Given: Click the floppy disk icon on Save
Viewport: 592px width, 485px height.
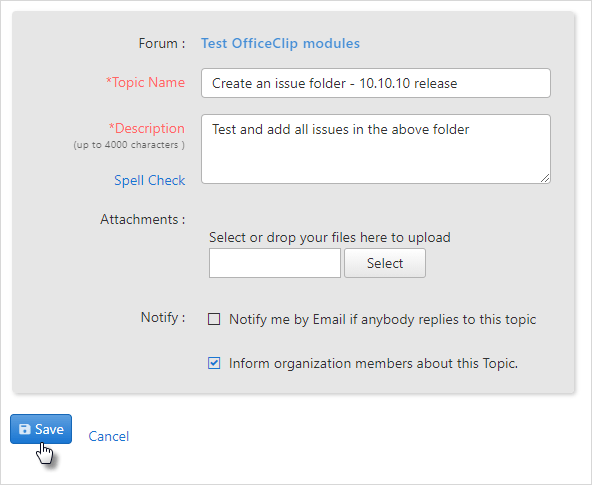Looking at the screenshot, I should pyautogui.click(x=25, y=429).
